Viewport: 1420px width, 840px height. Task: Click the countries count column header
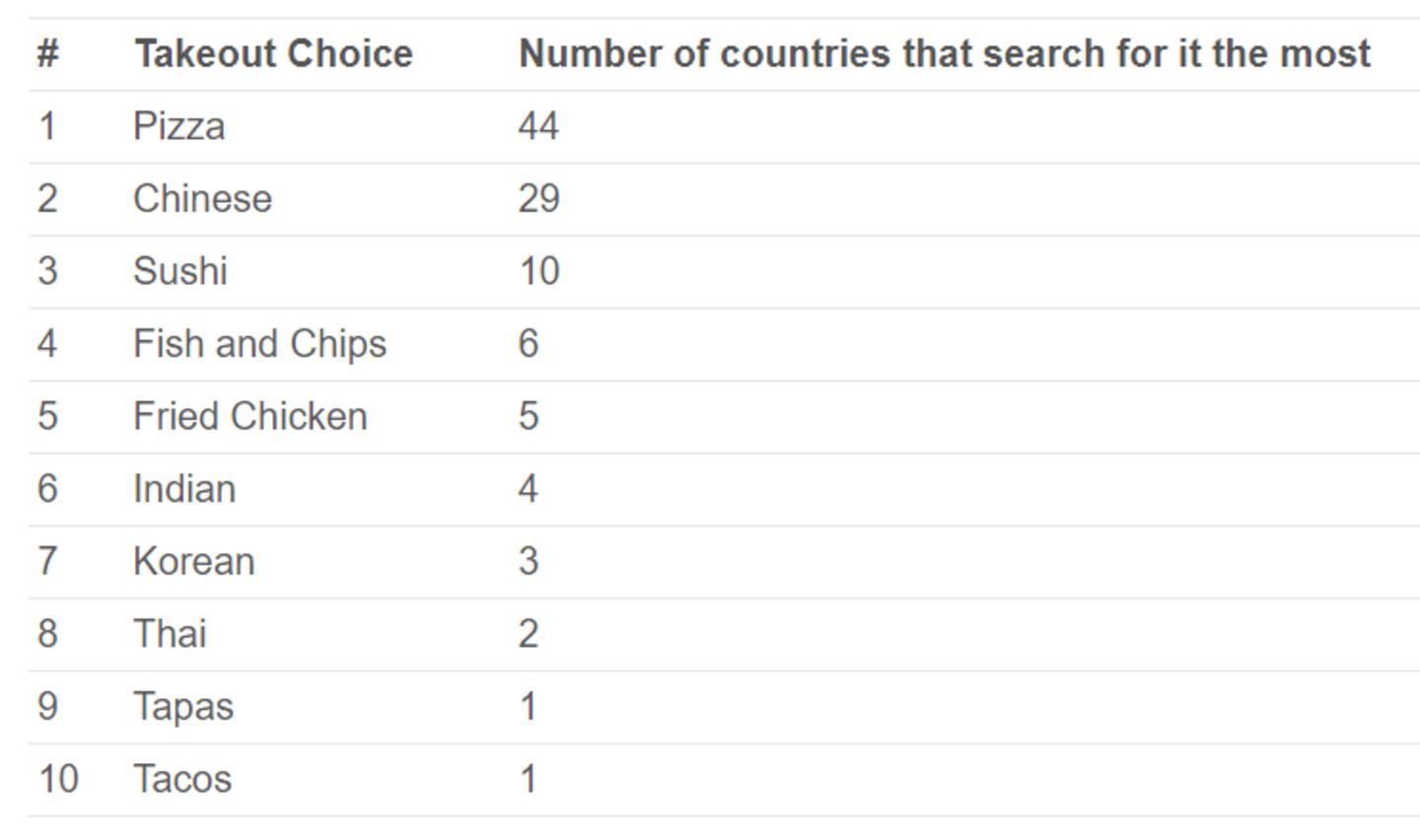(944, 53)
